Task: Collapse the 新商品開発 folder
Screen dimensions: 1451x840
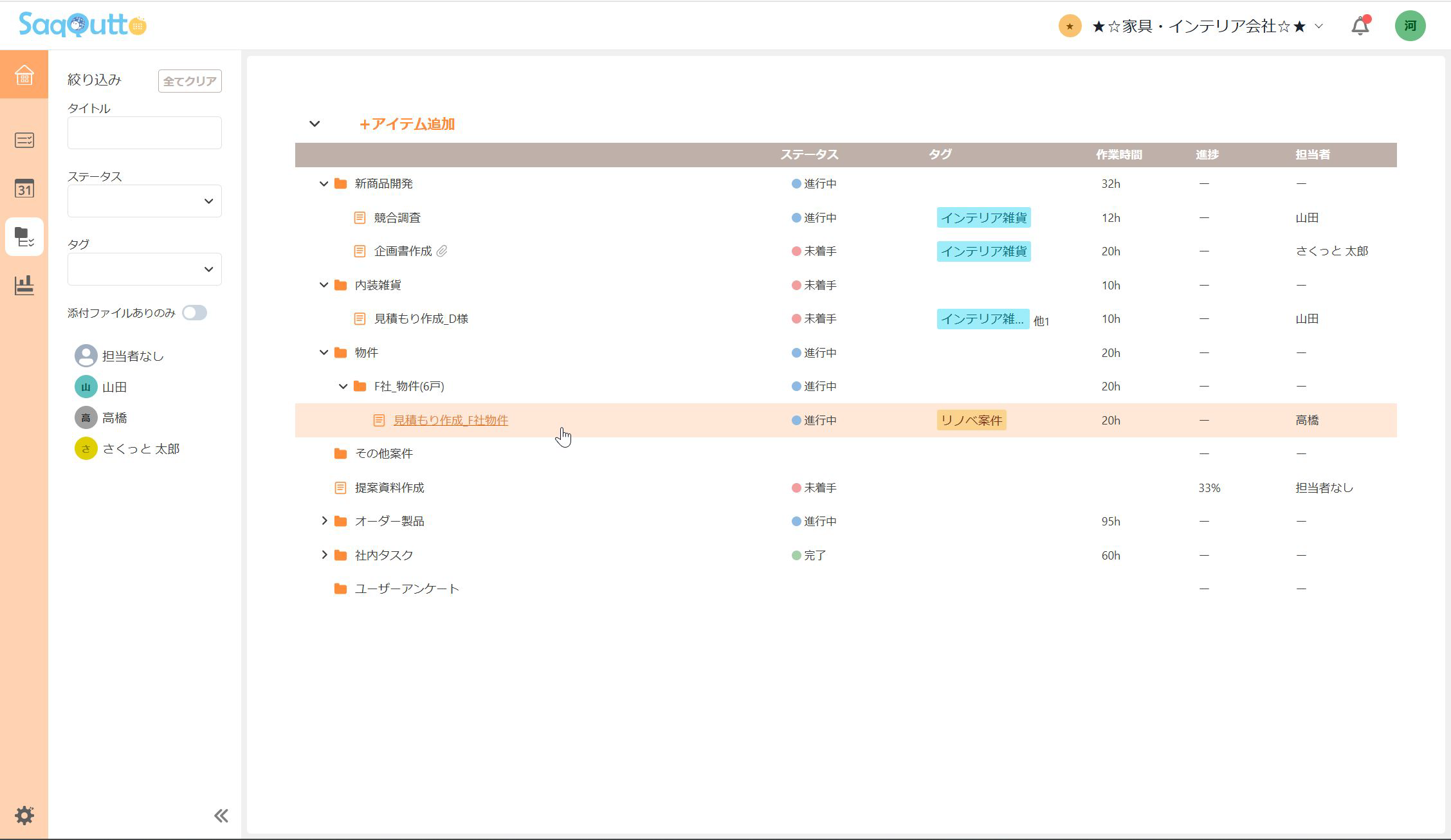Action: (x=324, y=184)
